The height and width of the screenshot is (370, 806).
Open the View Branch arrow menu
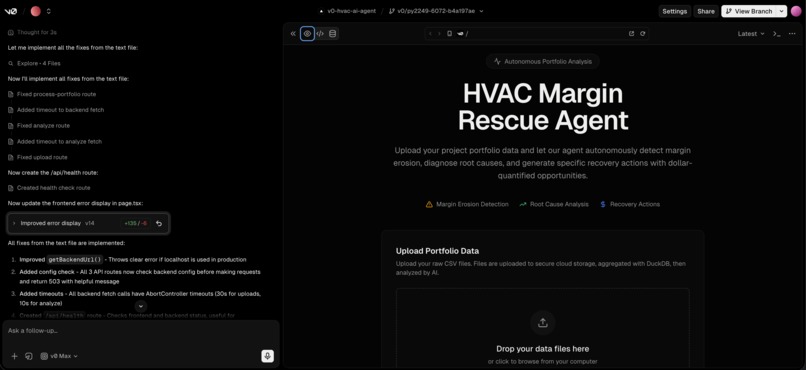coord(781,11)
